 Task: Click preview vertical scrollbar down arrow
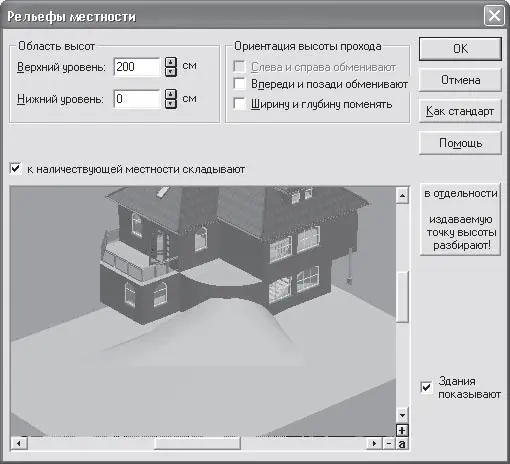coord(402,415)
